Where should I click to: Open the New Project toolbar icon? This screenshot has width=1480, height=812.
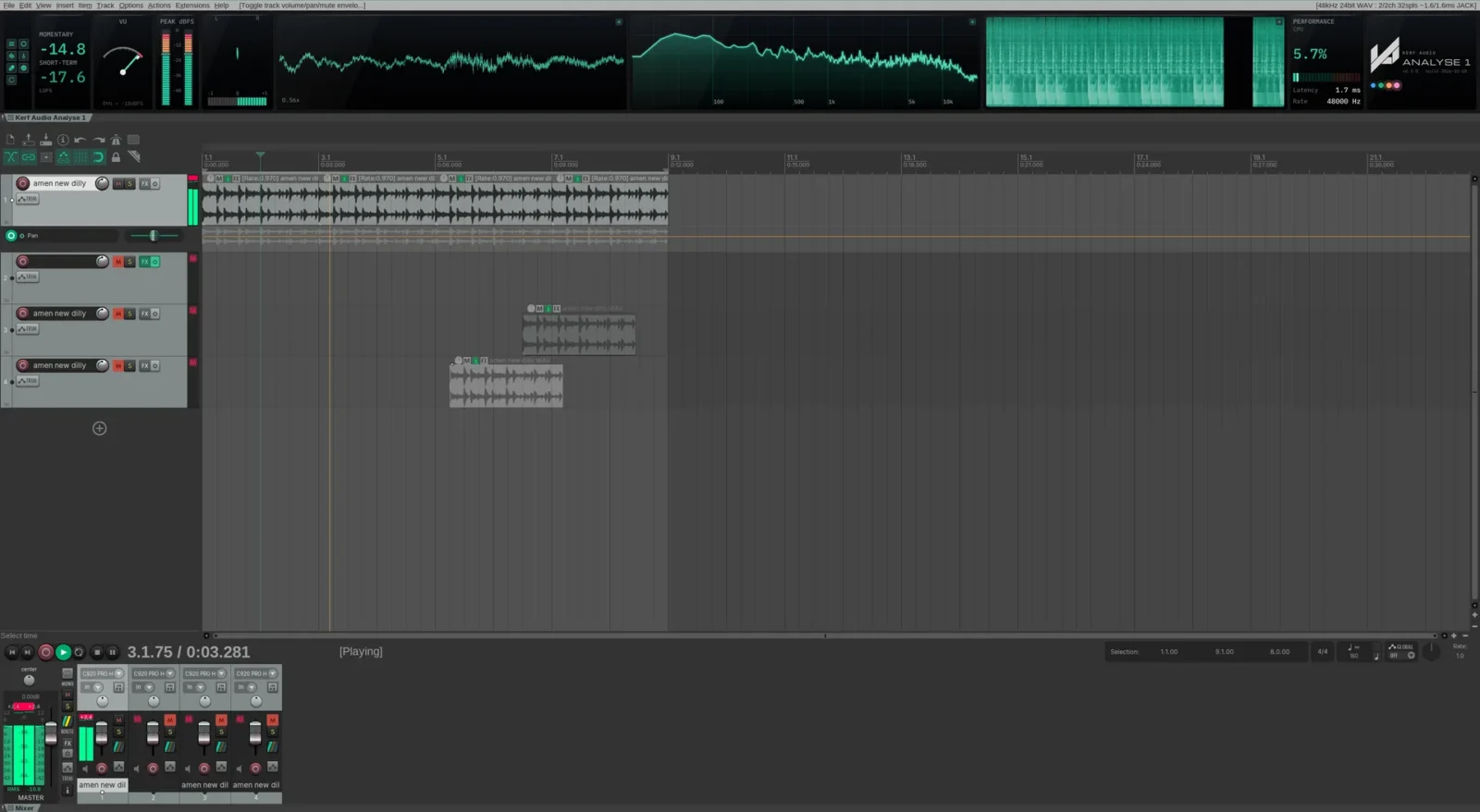pos(11,140)
